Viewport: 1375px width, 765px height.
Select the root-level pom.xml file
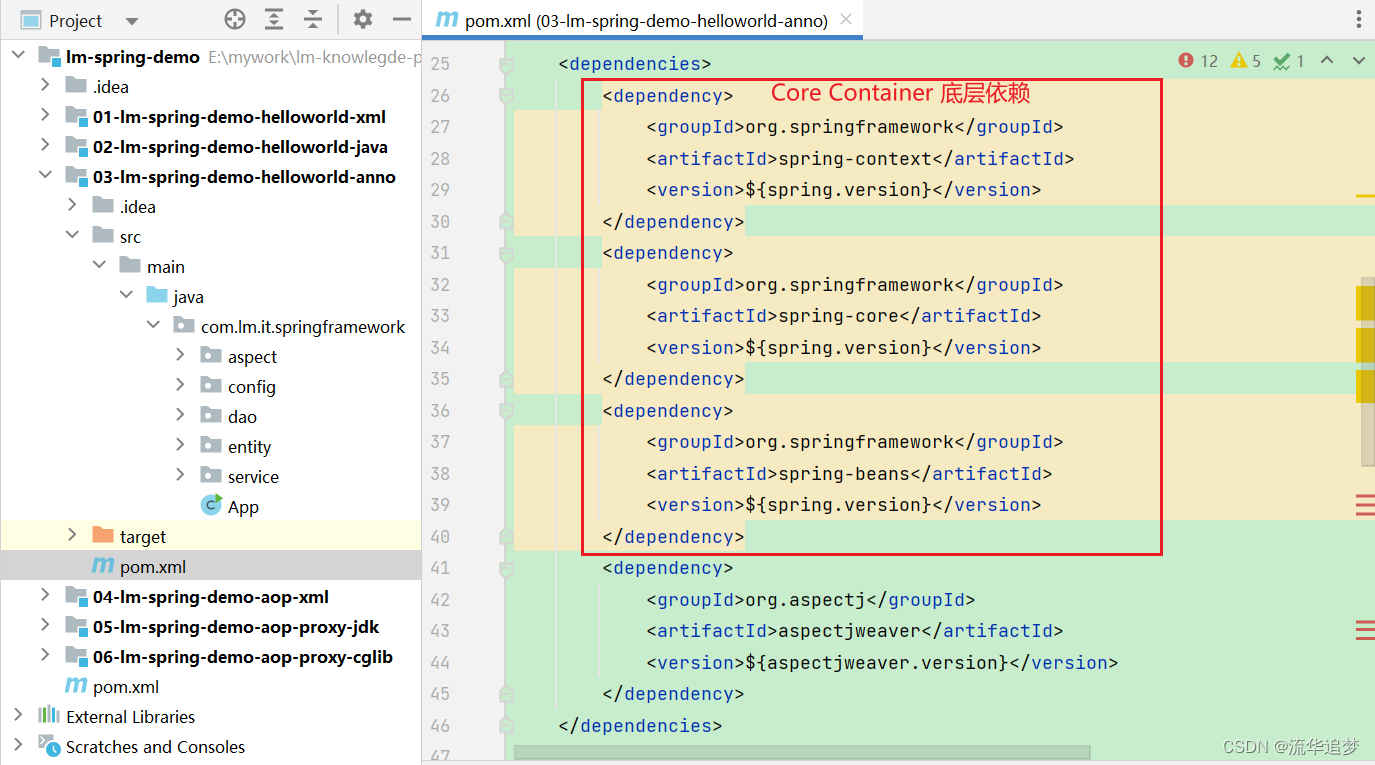pos(126,687)
